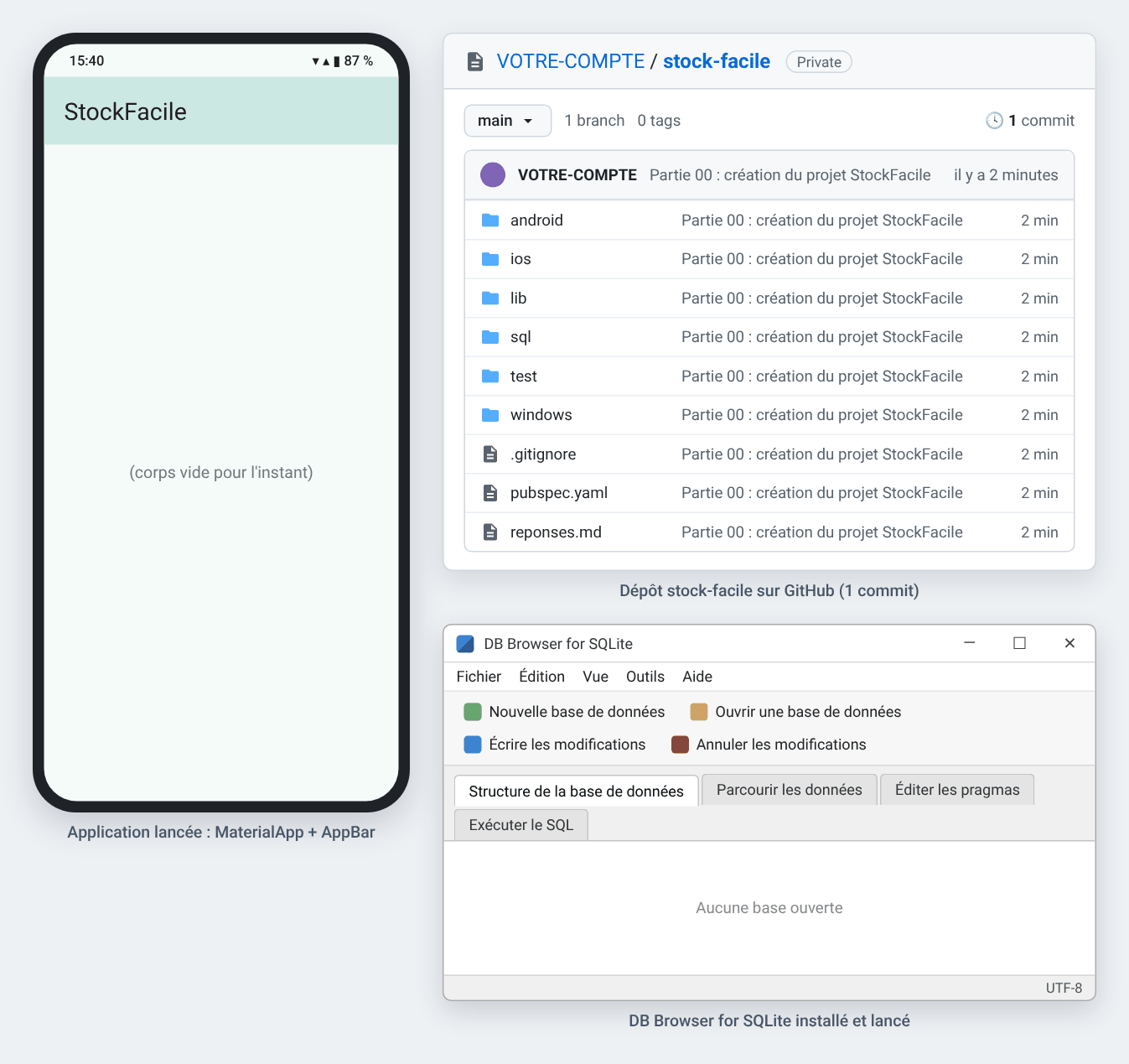This screenshot has width=1129, height=1064.
Task: Open the Vue menu
Action: point(596,677)
